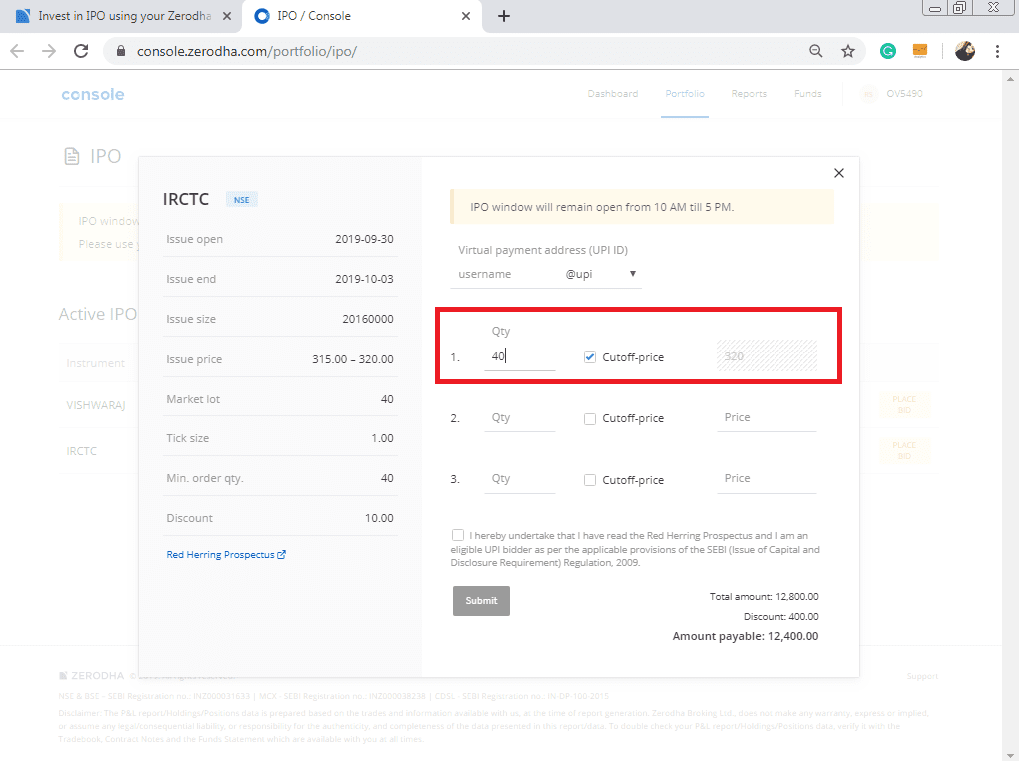Click the console logo
The height and width of the screenshot is (761, 1021).
coord(92,94)
